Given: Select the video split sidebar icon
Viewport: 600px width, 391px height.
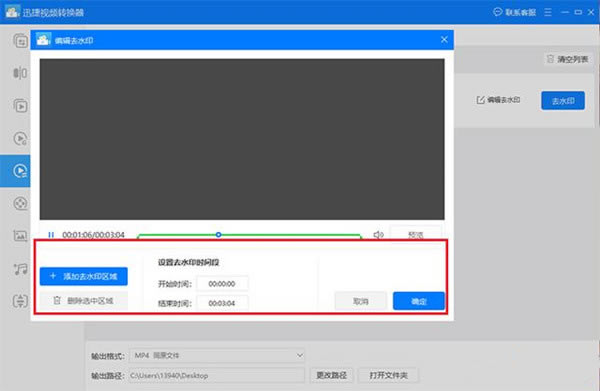Looking at the screenshot, I should click(20, 73).
